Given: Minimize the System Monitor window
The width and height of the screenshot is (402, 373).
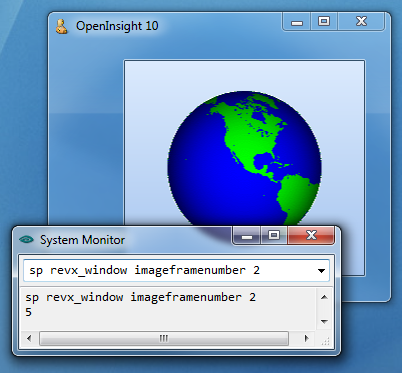Looking at the screenshot, I should [x=247, y=236].
